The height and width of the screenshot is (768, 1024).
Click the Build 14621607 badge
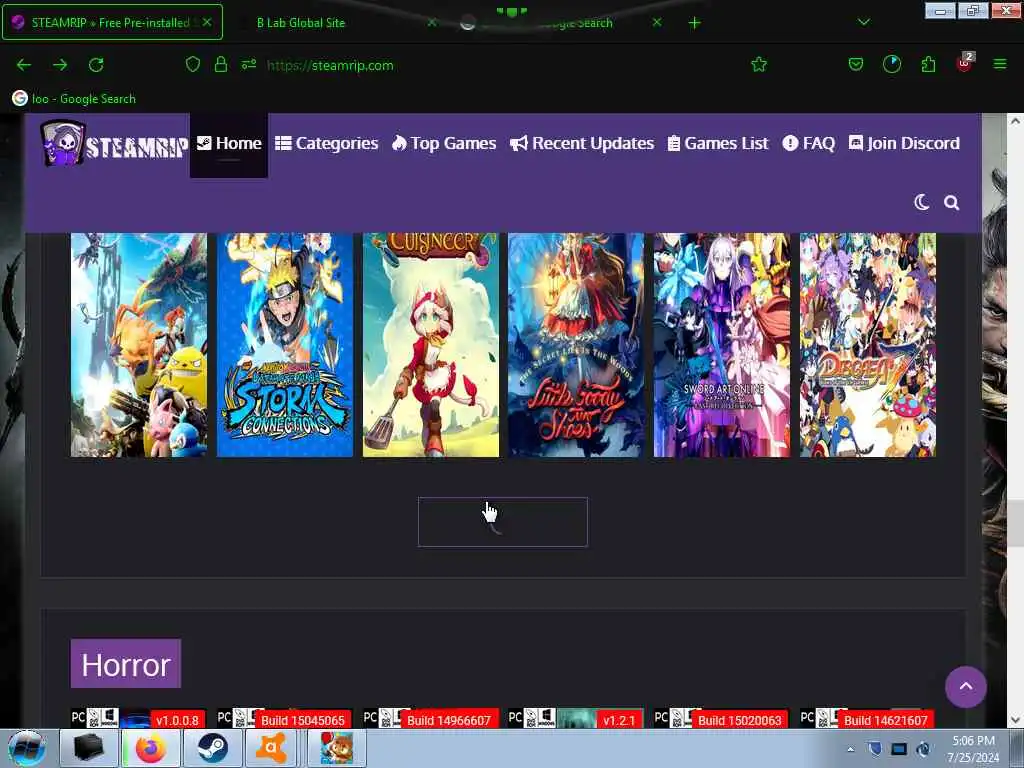(886, 720)
